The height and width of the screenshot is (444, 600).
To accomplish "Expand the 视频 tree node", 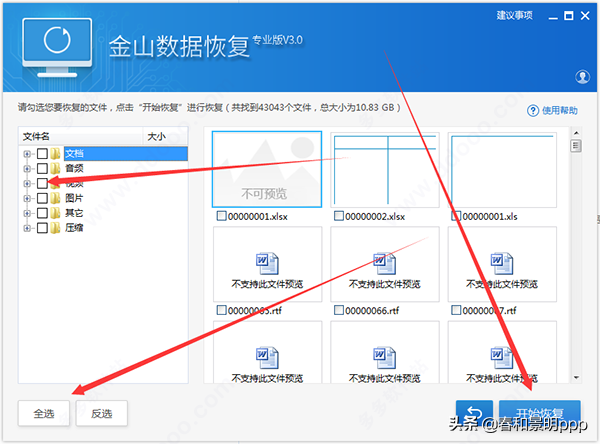I will [27, 183].
